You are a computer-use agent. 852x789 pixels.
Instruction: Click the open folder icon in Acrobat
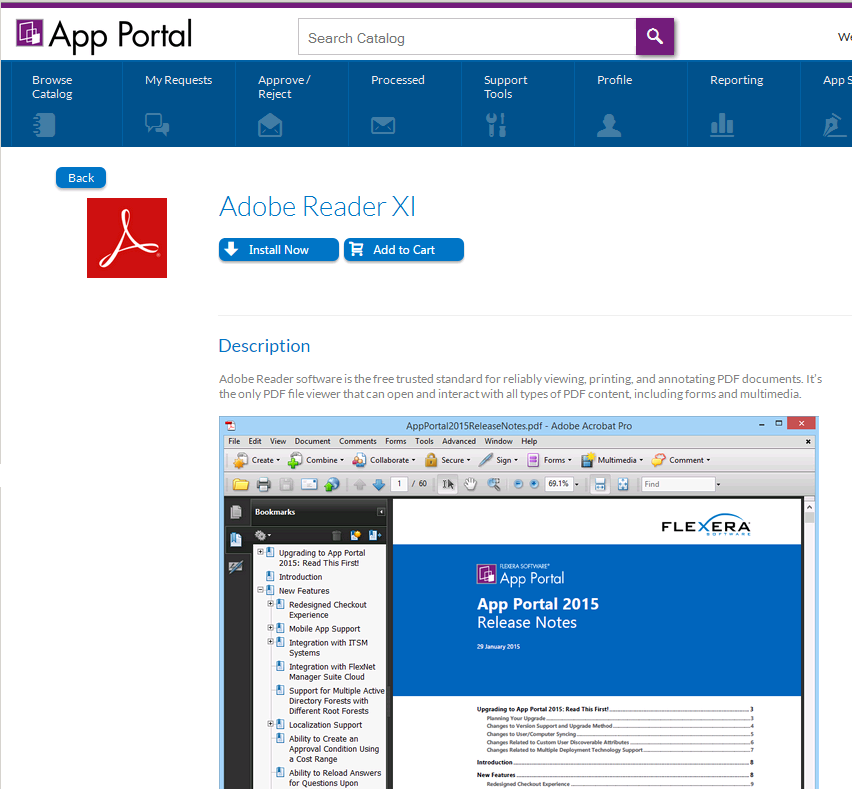point(241,485)
